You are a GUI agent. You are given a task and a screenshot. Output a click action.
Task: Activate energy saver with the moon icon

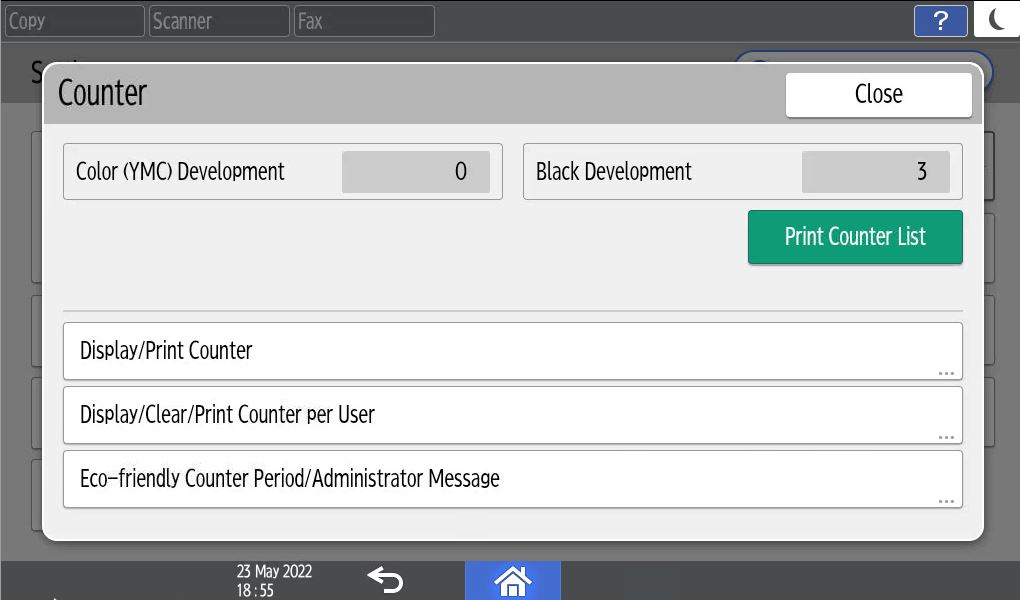click(x=996, y=20)
